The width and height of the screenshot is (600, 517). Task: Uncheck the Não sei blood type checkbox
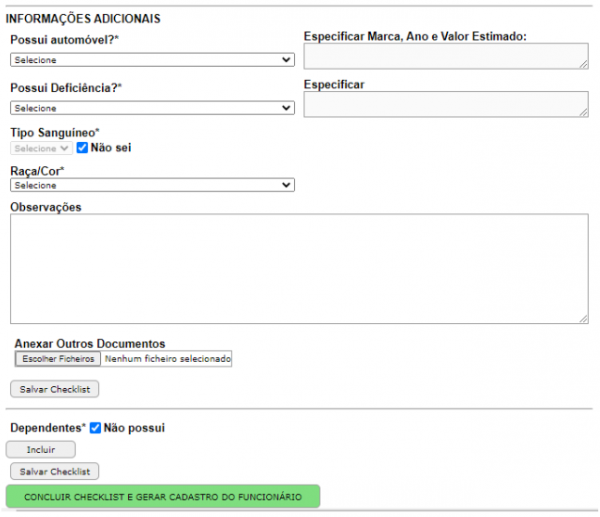pyautogui.click(x=82, y=148)
